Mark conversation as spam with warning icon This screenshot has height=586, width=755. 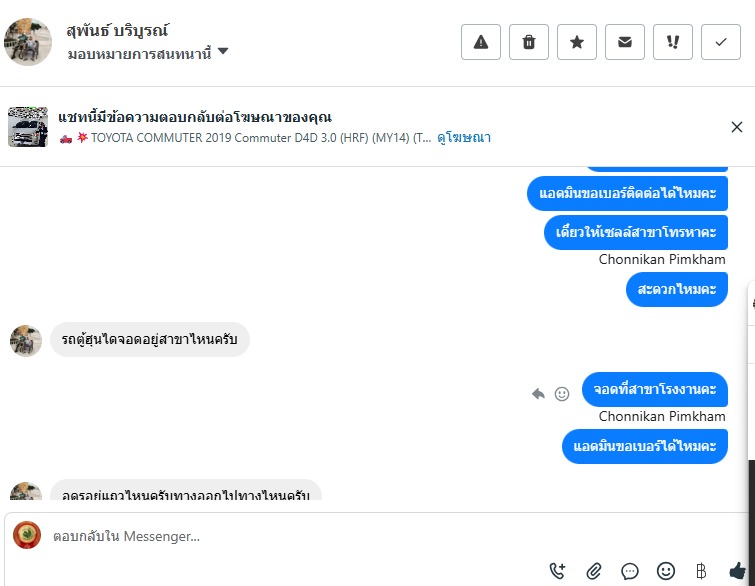point(481,42)
